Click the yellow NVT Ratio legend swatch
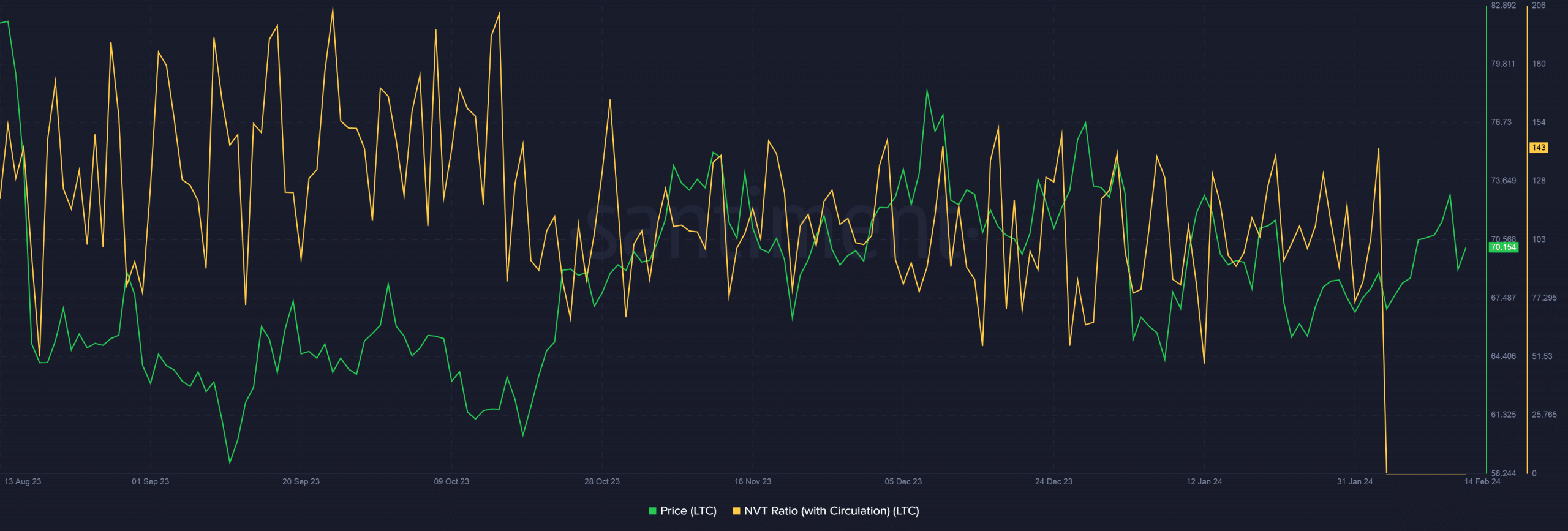Screen dimensions: 1568x531 (736, 511)
